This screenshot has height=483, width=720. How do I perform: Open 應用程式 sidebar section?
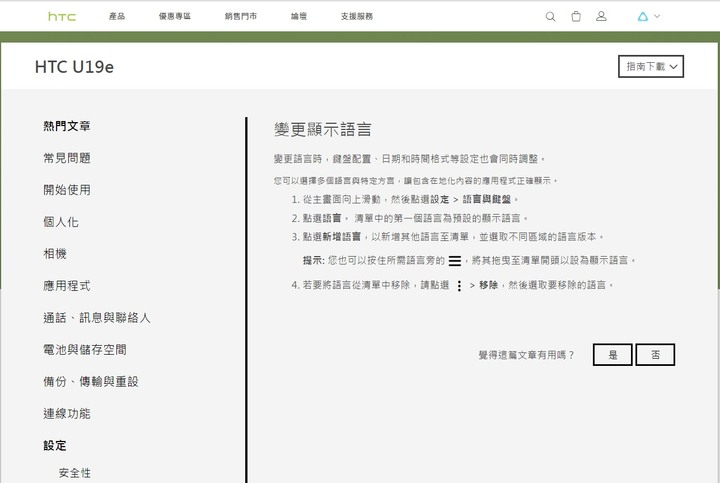(67, 286)
